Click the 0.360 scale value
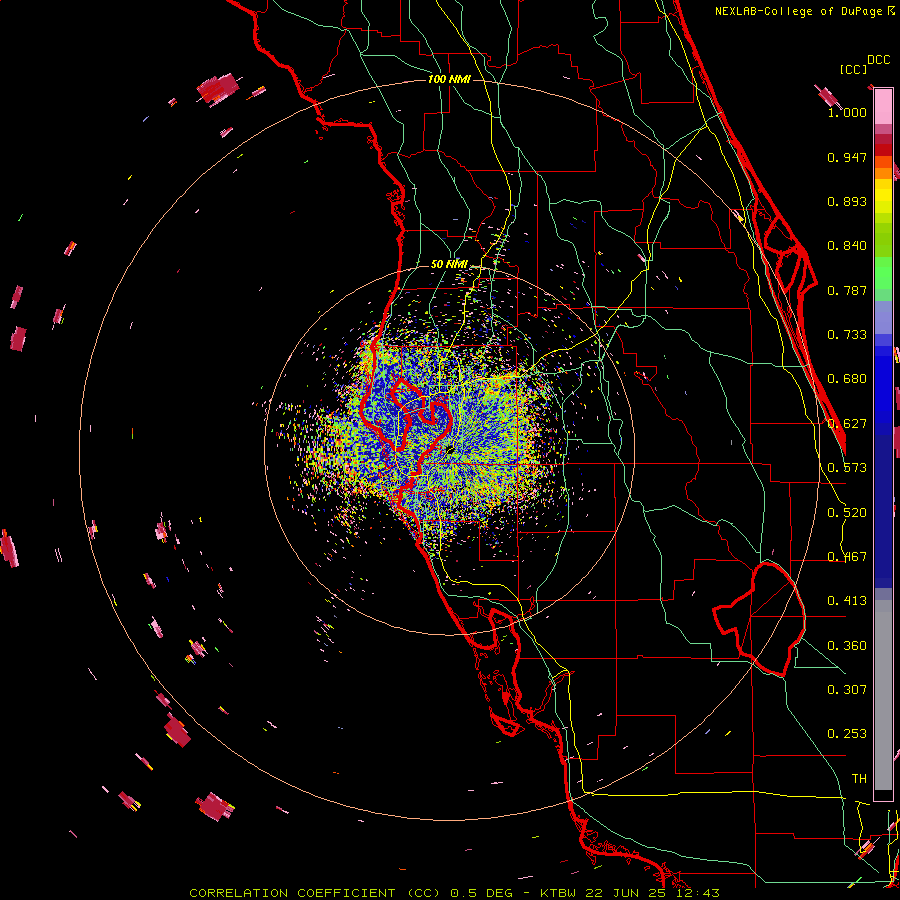Viewport: 900px width, 900px height. (x=847, y=646)
